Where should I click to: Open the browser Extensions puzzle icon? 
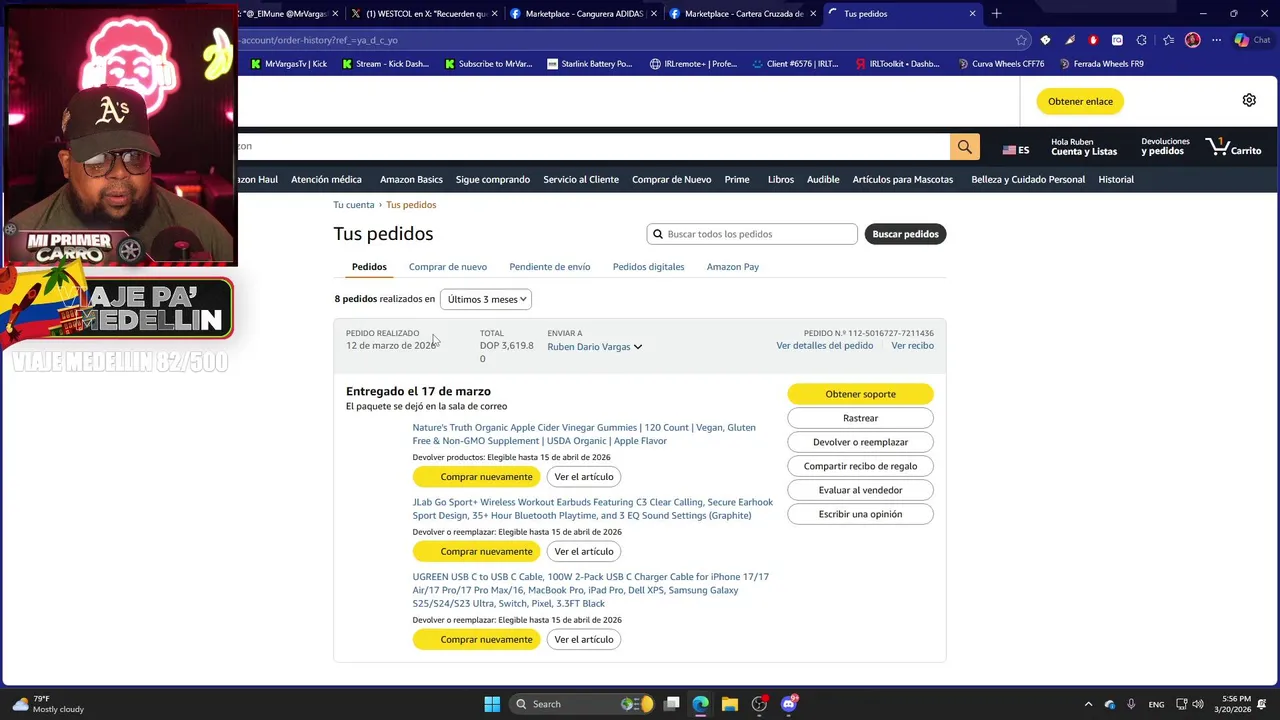tap(1142, 40)
